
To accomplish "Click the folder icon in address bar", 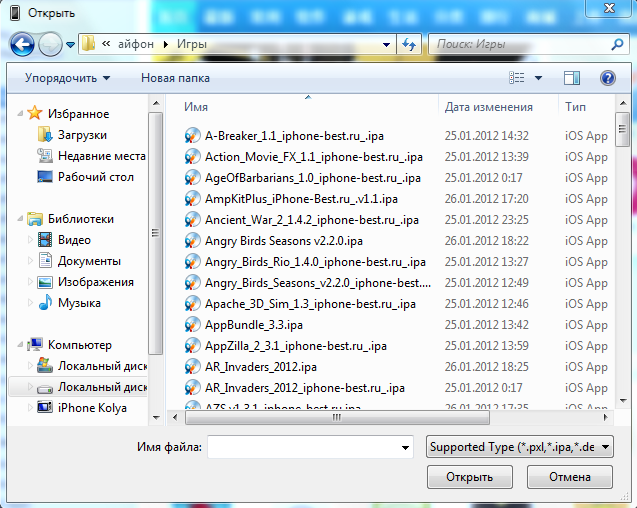I will point(88,43).
